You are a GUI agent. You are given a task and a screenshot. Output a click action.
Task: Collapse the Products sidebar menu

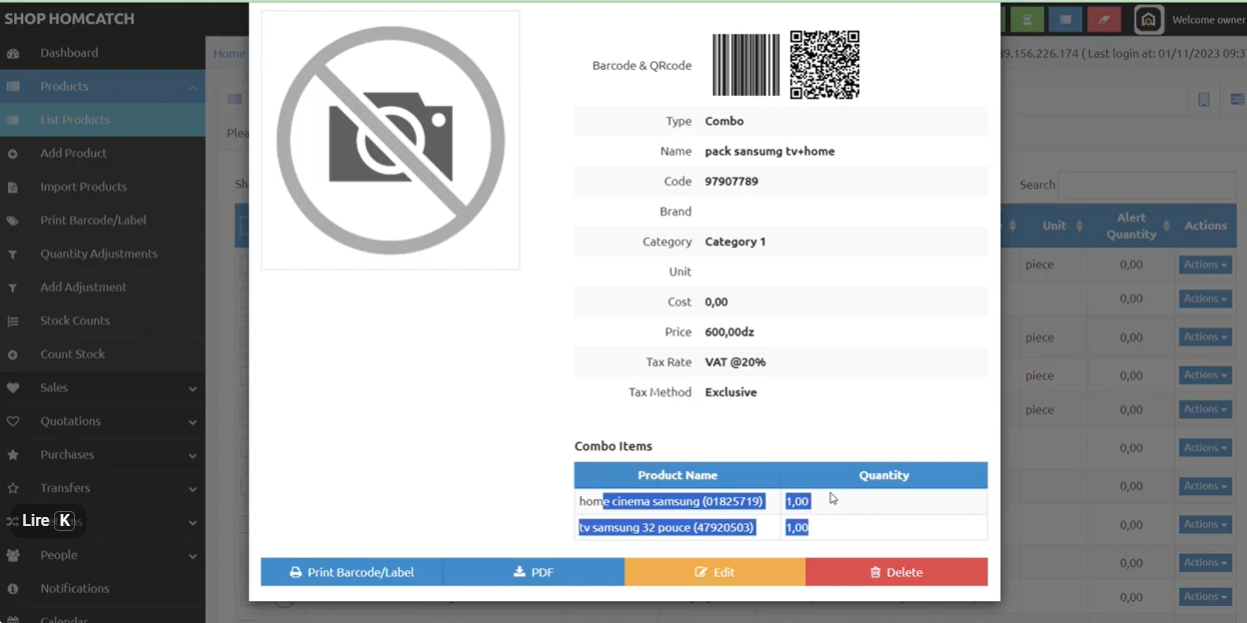click(192, 87)
